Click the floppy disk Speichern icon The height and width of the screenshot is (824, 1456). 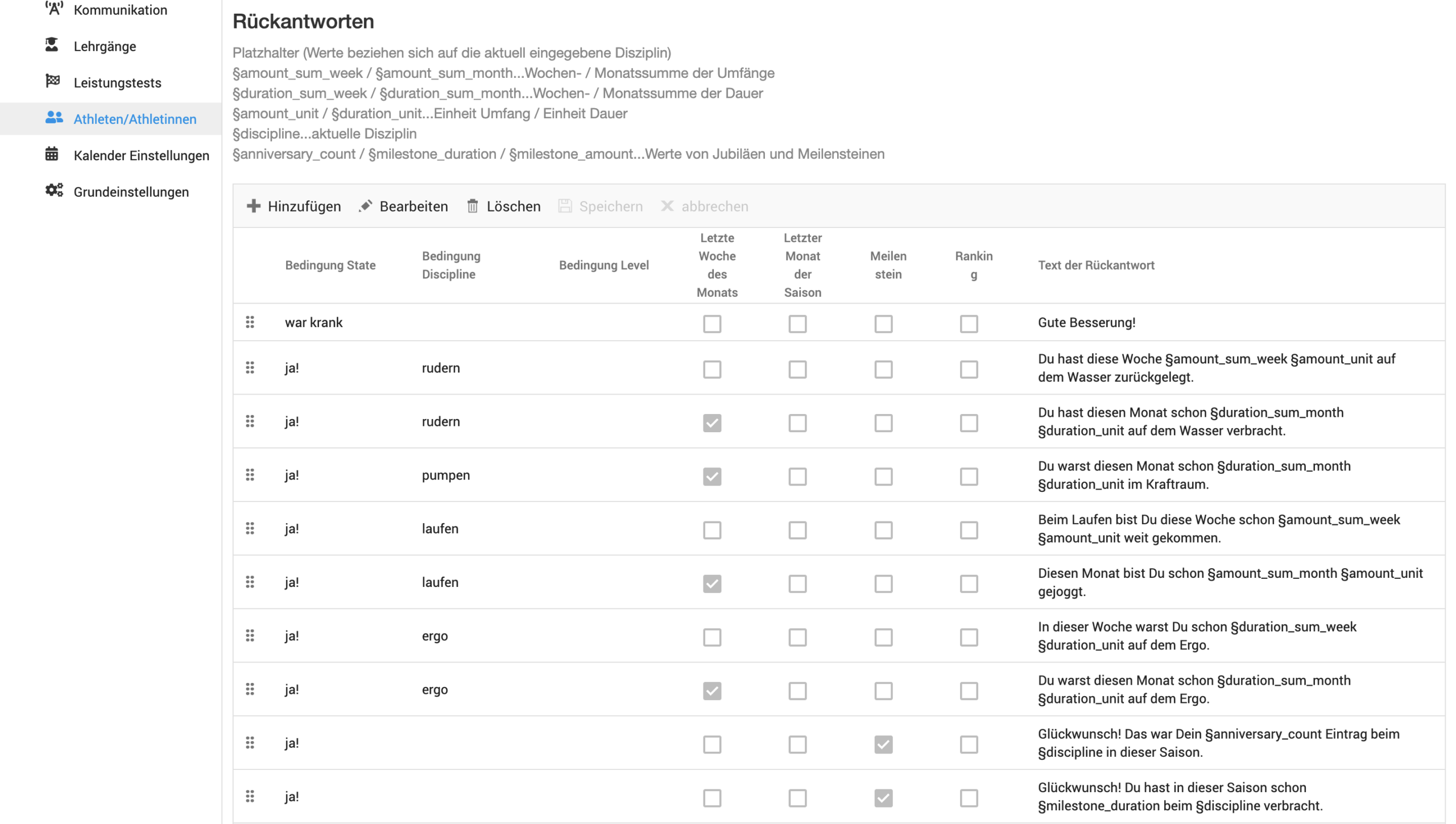pos(565,206)
